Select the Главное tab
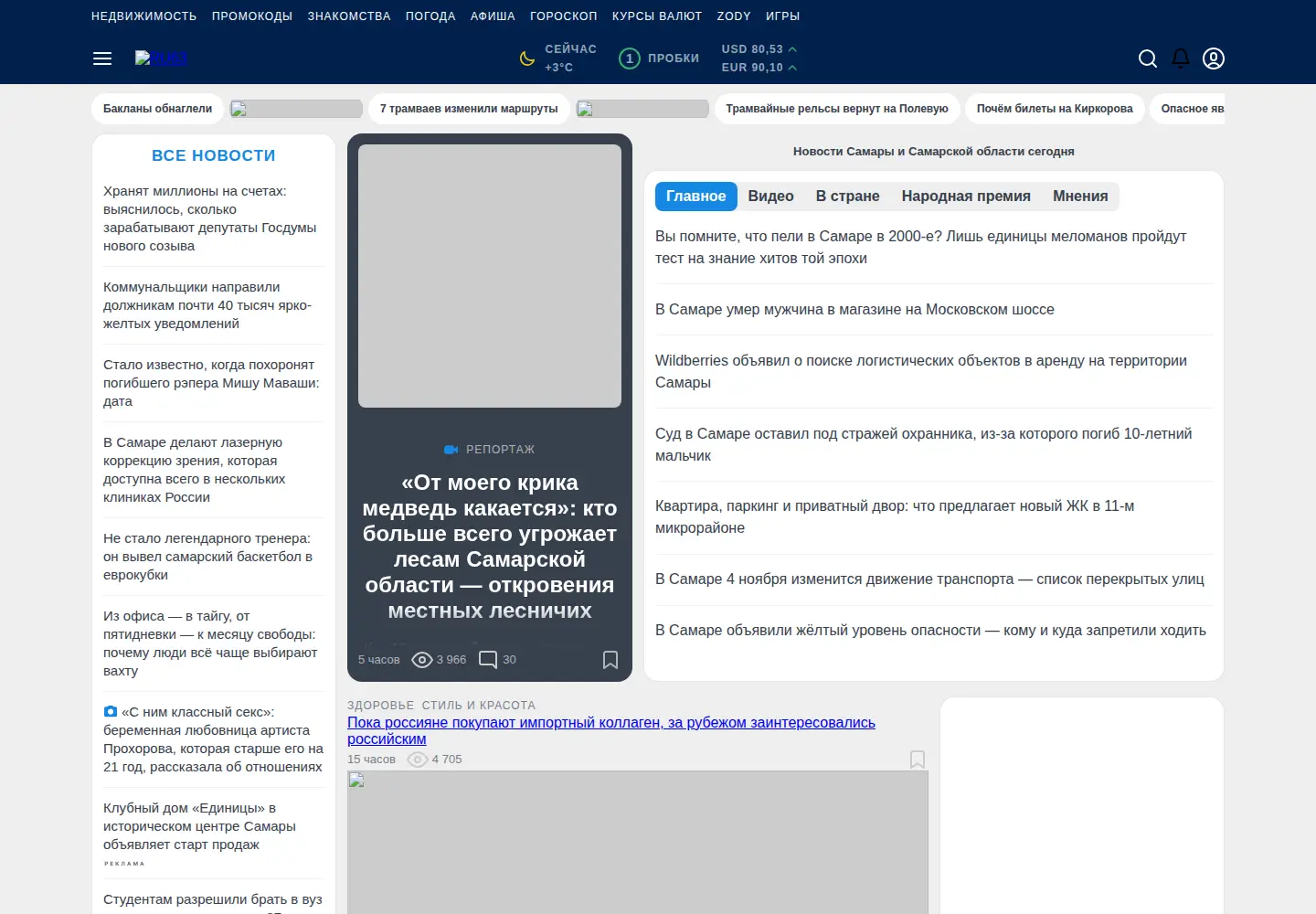 click(696, 197)
